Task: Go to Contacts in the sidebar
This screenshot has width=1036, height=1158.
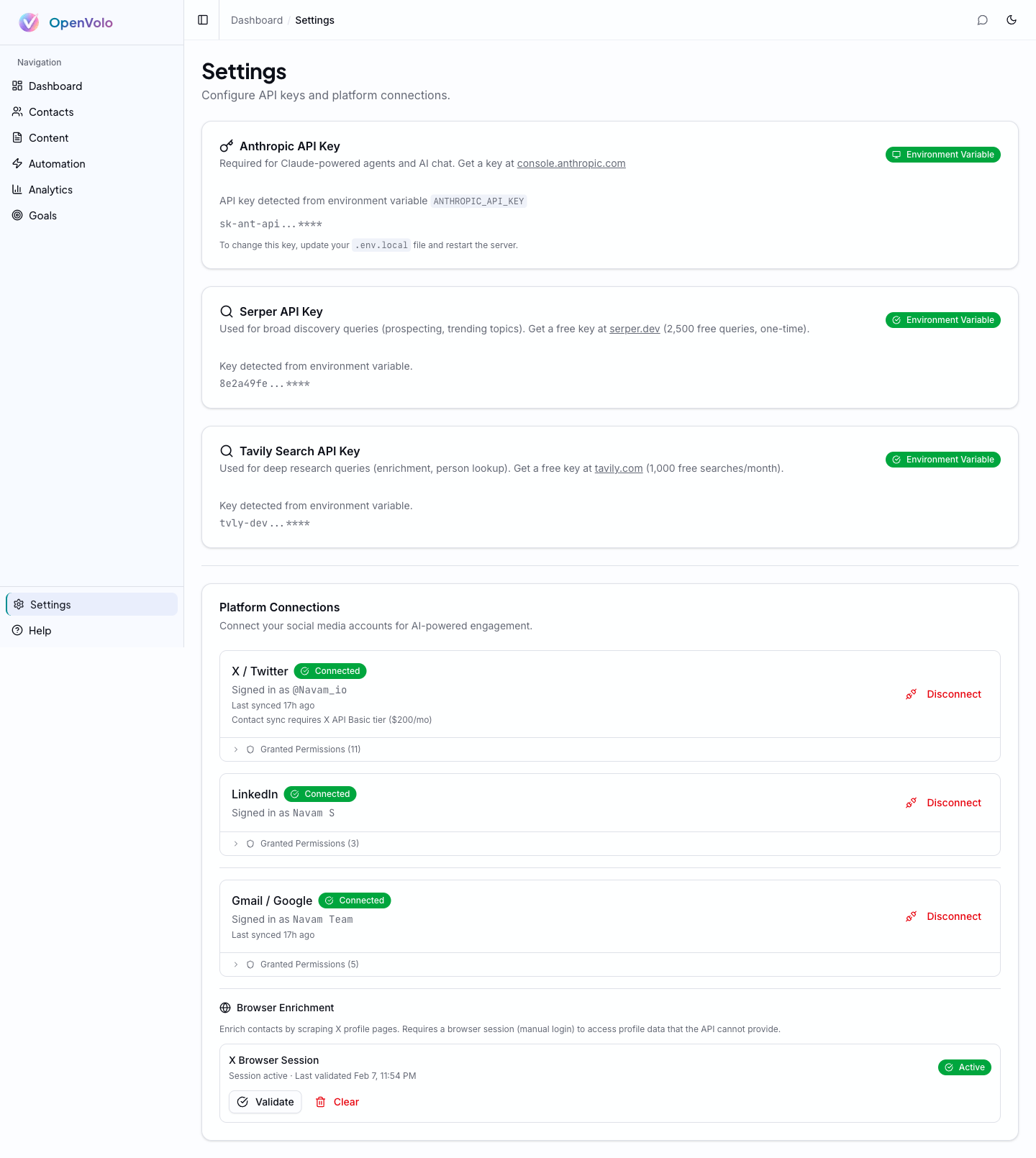Action: point(92,112)
